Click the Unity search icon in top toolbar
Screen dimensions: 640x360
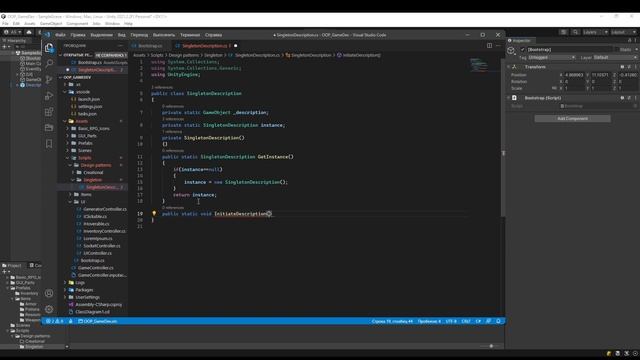(x=575, y=32)
